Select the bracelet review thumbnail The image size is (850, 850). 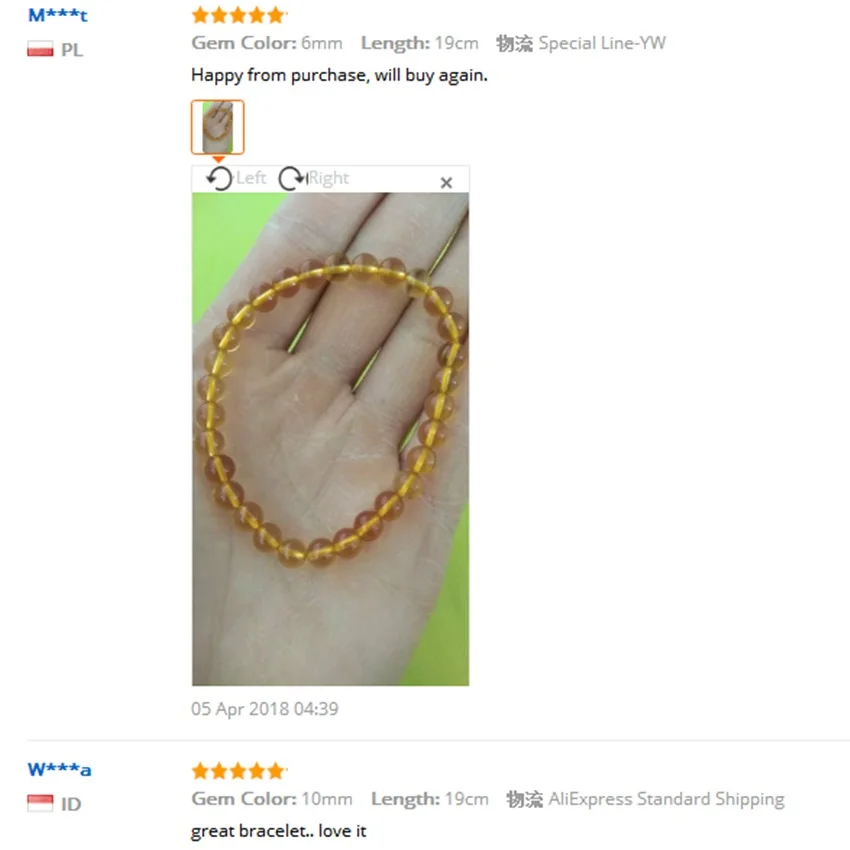point(217,127)
